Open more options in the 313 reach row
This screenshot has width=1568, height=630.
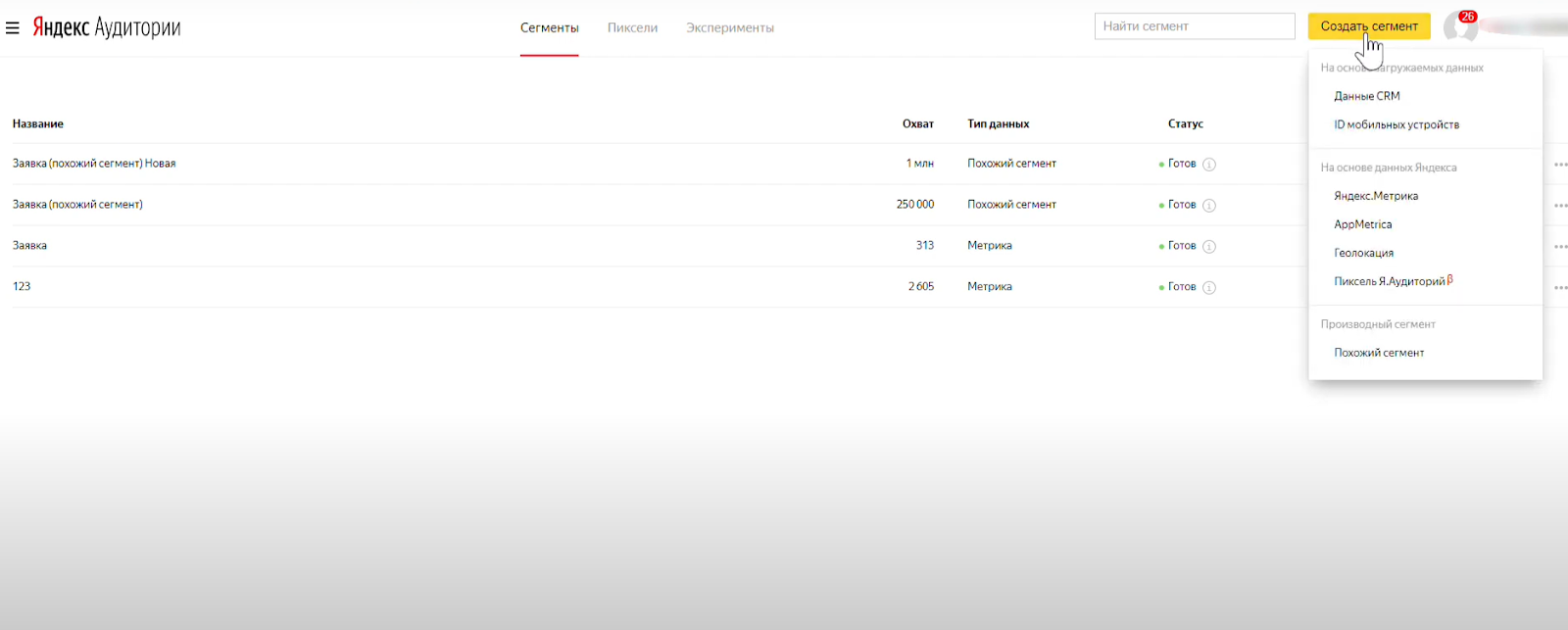(x=1560, y=247)
